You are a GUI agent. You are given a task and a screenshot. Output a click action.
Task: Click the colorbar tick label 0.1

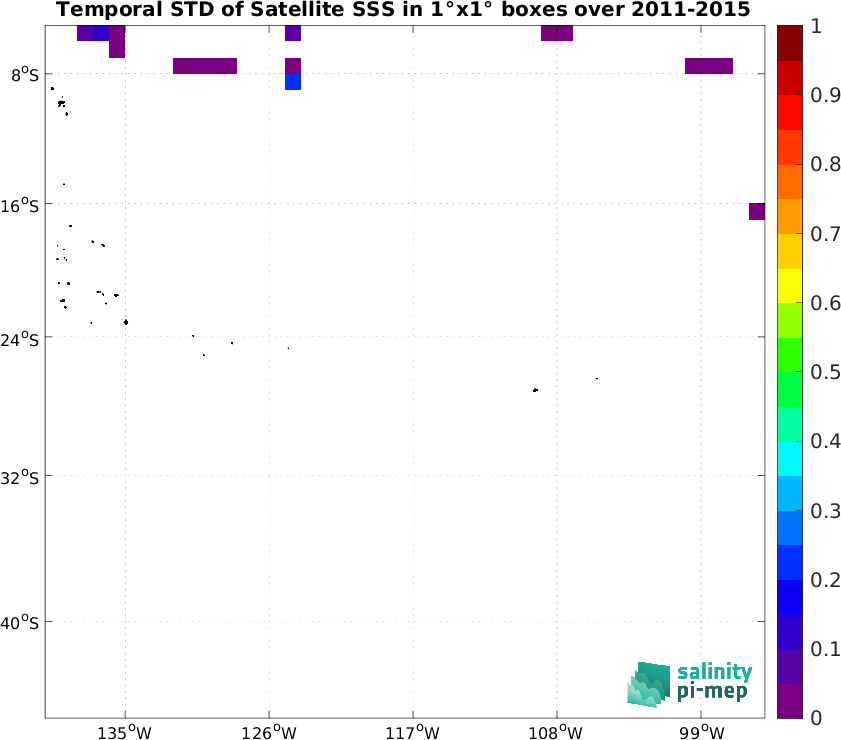click(x=825, y=649)
